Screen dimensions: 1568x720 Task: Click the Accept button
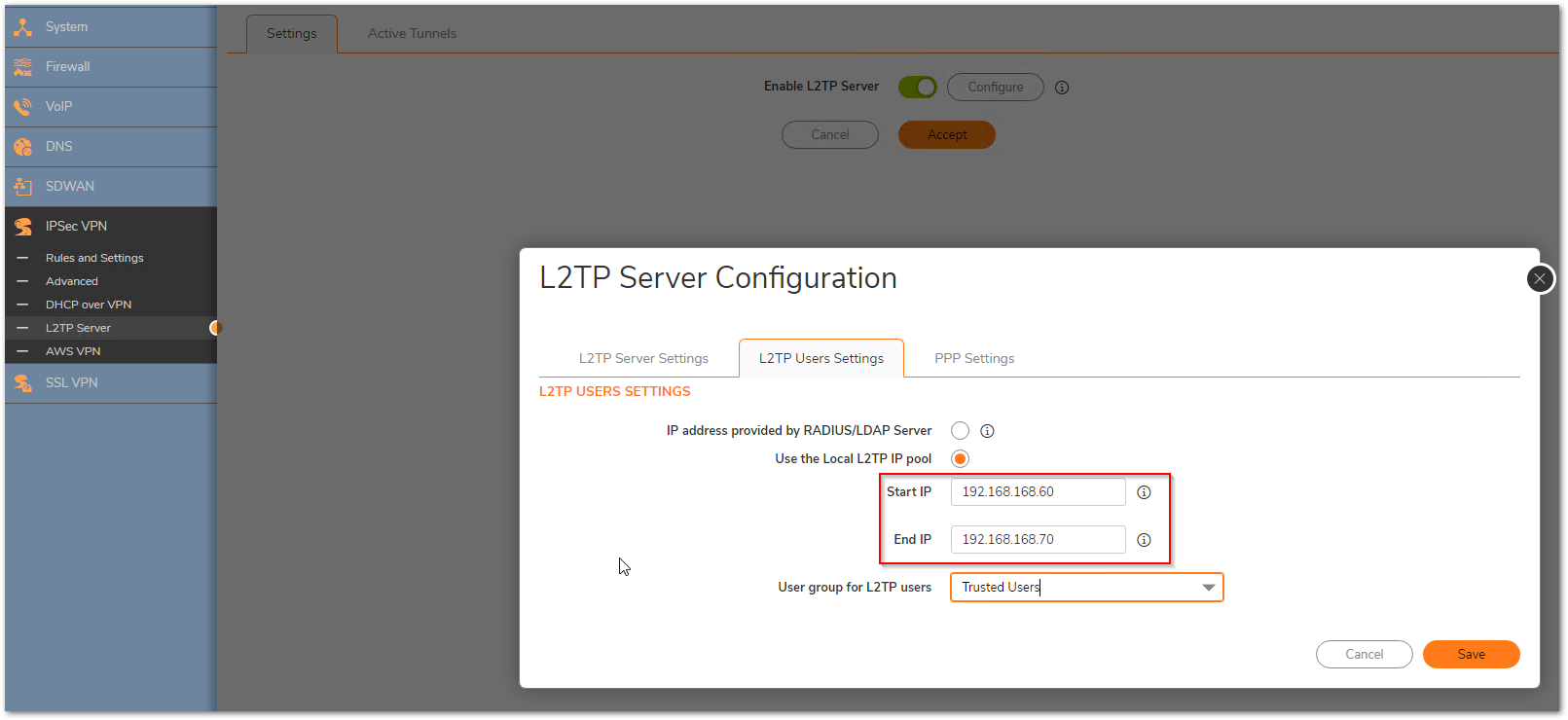tap(947, 135)
